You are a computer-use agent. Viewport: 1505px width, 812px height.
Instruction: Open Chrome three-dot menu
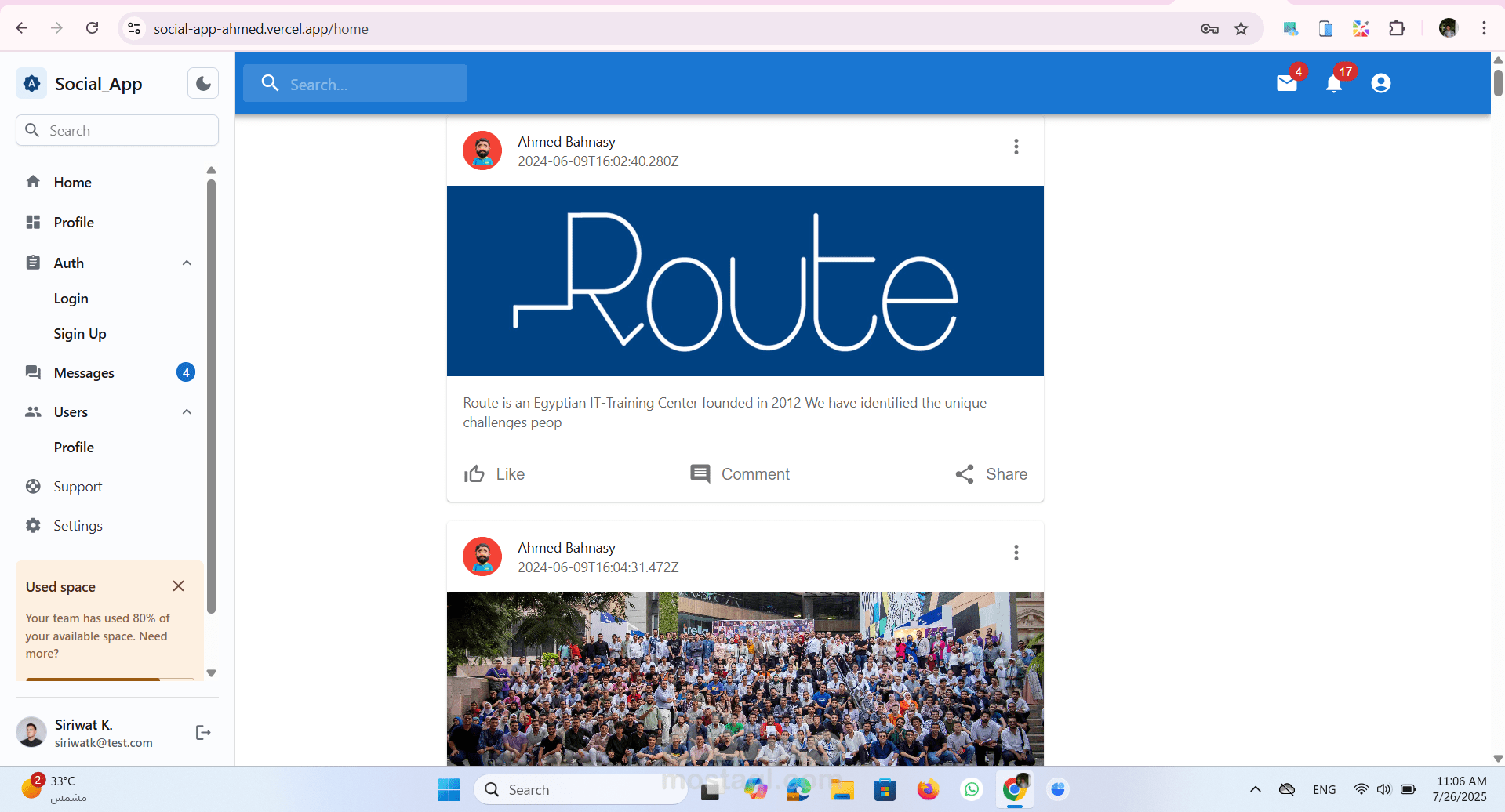coord(1484,28)
